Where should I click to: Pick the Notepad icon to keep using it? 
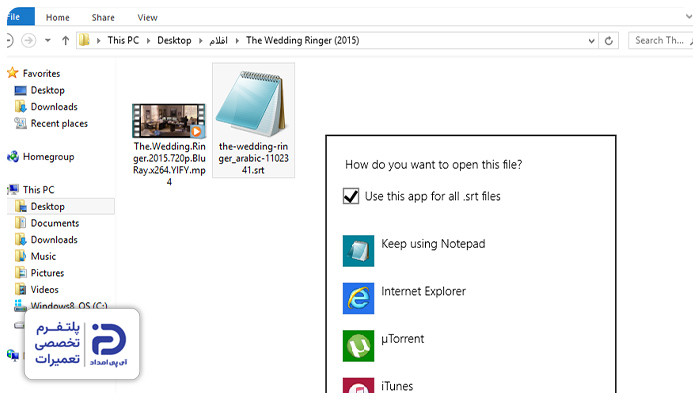(x=358, y=251)
